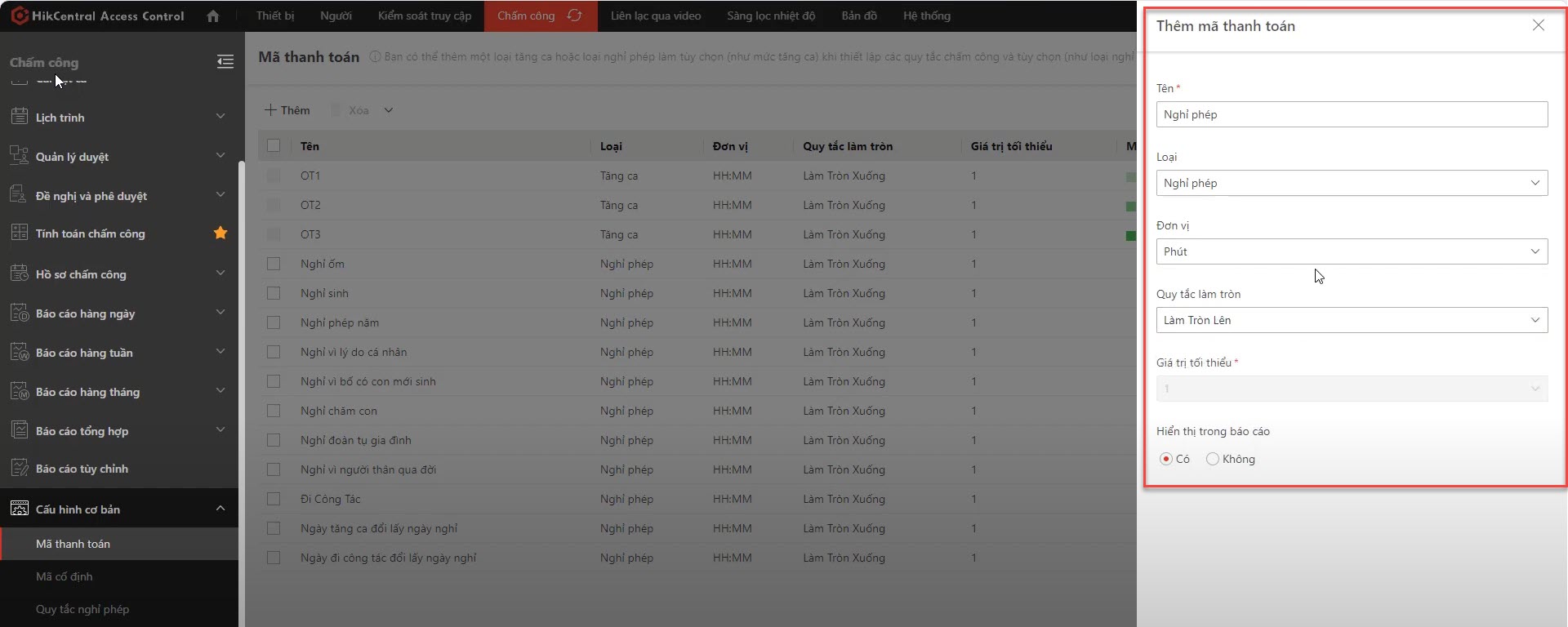Click the refresh icon beside Chấm công
This screenshot has width=1568, height=627.
(575, 16)
